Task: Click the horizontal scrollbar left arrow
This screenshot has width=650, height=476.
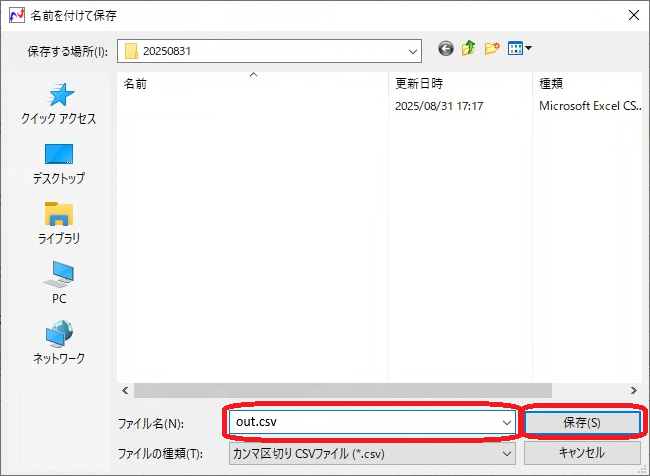Action: pos(125,390)
